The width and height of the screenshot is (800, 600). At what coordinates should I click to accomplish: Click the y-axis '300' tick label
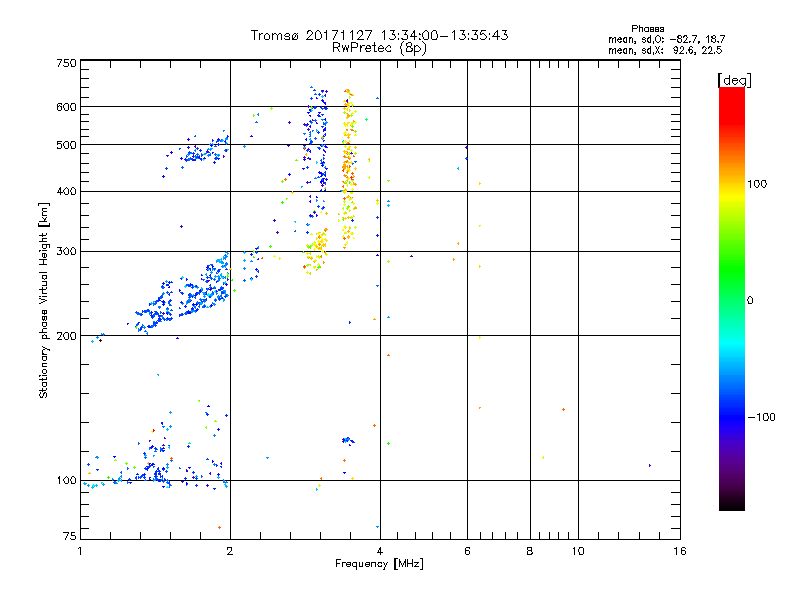(66, 251)
